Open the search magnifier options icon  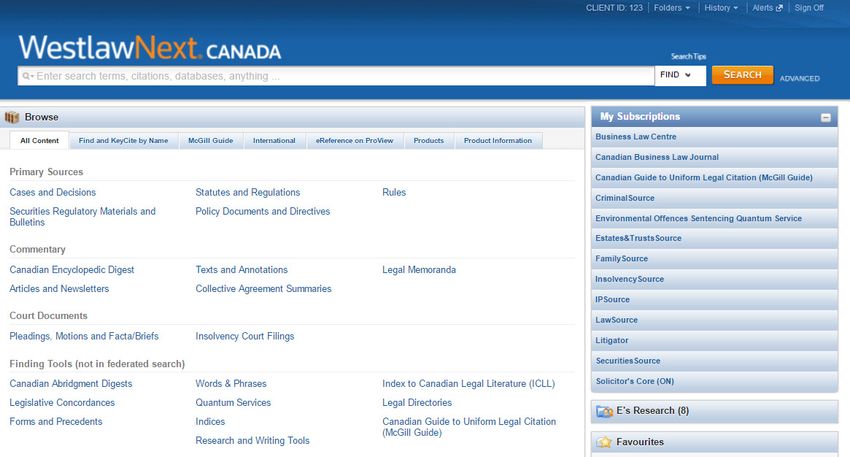click(x=28, y=76)
